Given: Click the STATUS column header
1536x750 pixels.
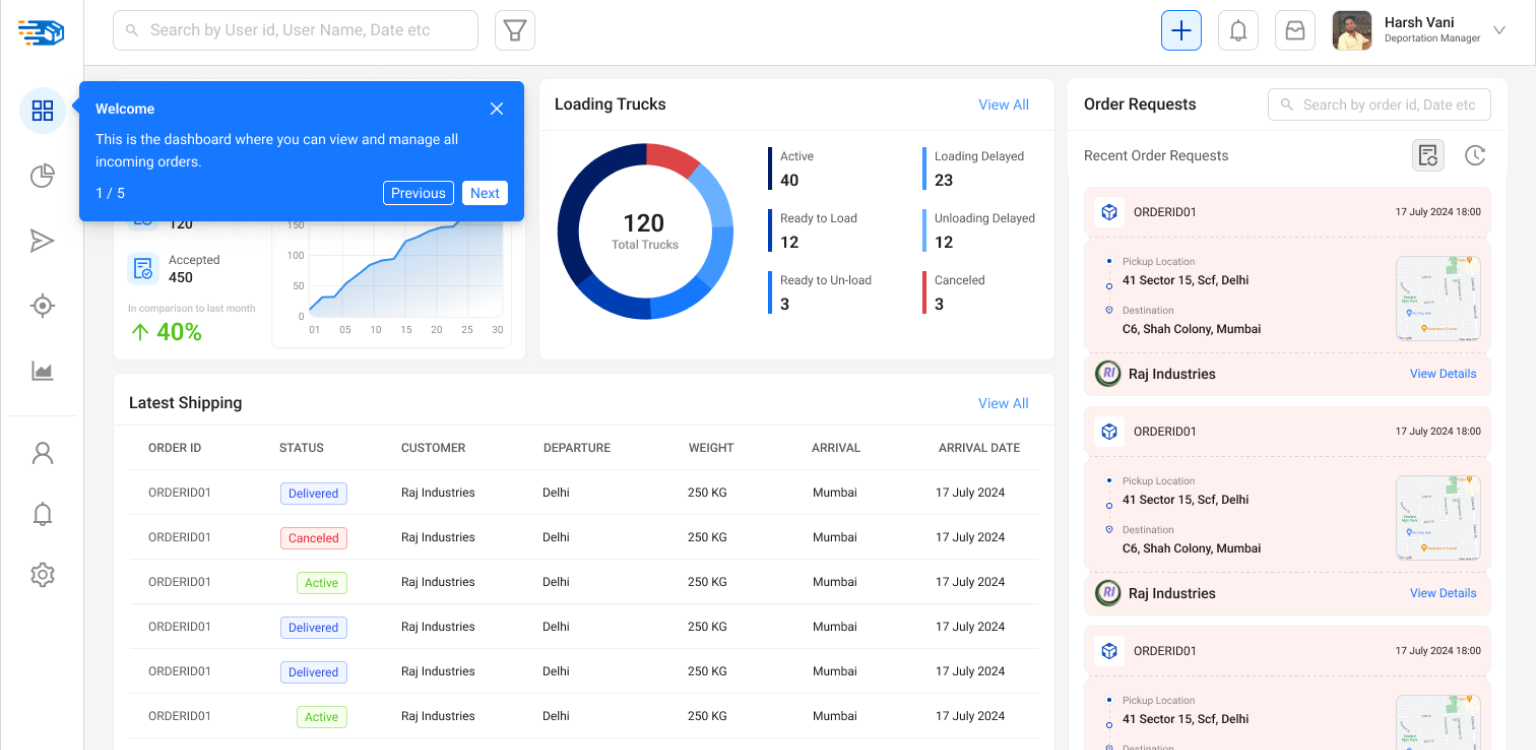Looking at the screenshot, I should pos(301,448).
